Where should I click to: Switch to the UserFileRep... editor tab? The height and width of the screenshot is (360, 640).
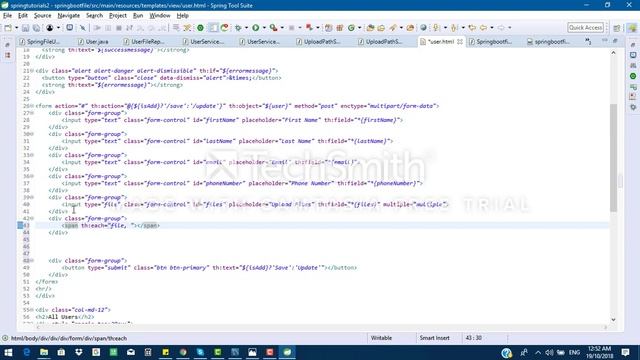click(x=144, y=42)
